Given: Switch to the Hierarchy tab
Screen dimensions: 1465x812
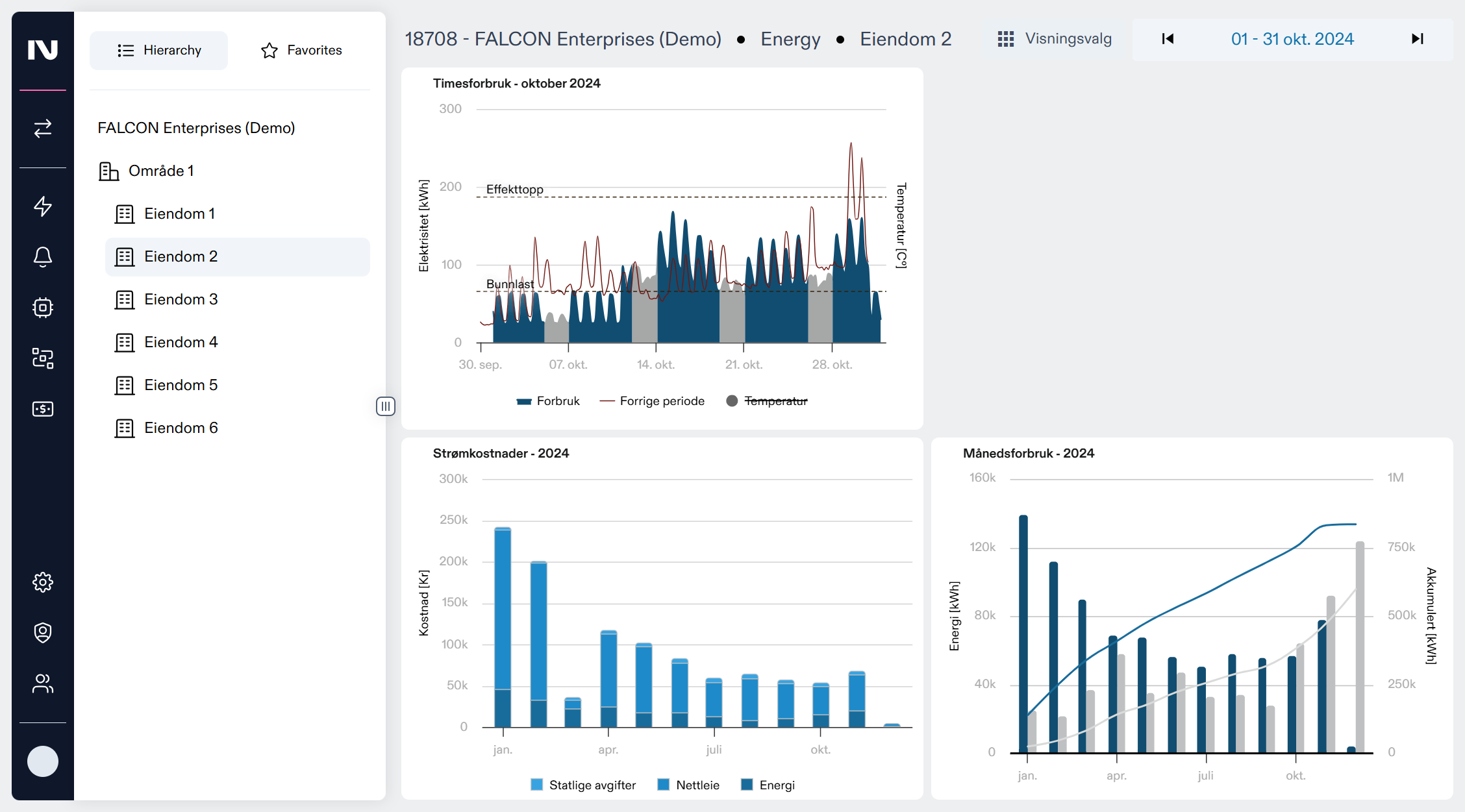Looking at the screenshot, I should click(159, 50).
